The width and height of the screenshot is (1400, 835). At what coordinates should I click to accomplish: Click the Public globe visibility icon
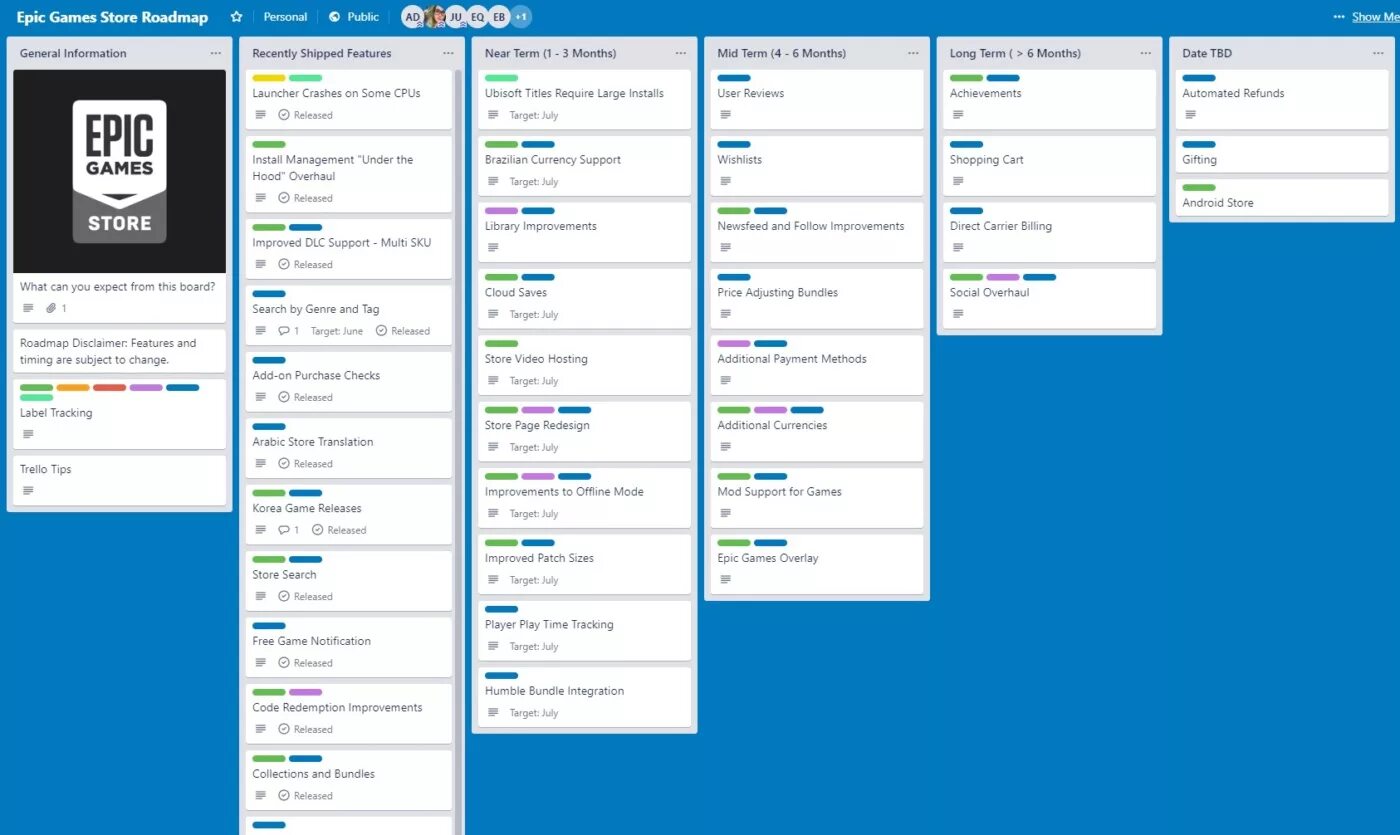(334, 17)
